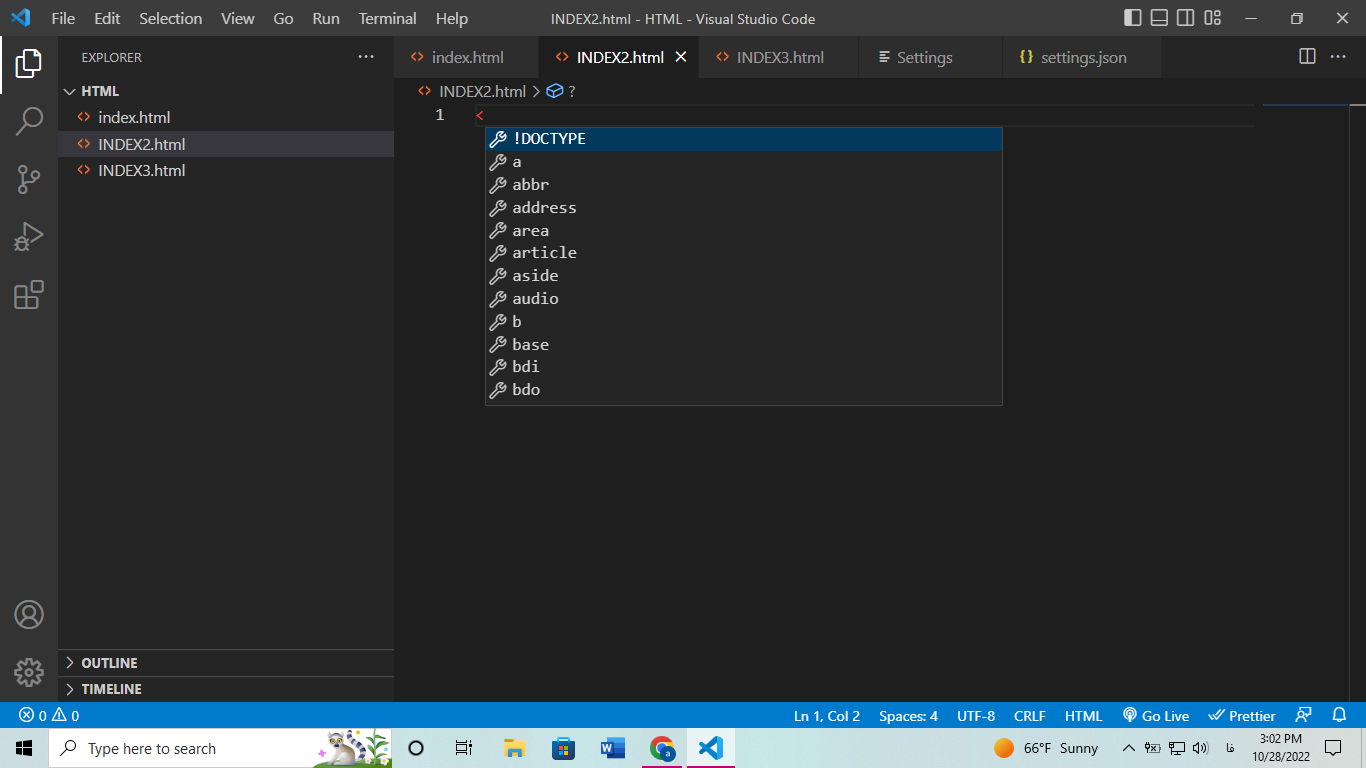Choose the audio suggestion
The width and height of the screenshot is (1366, 768).
coord(743,299)
